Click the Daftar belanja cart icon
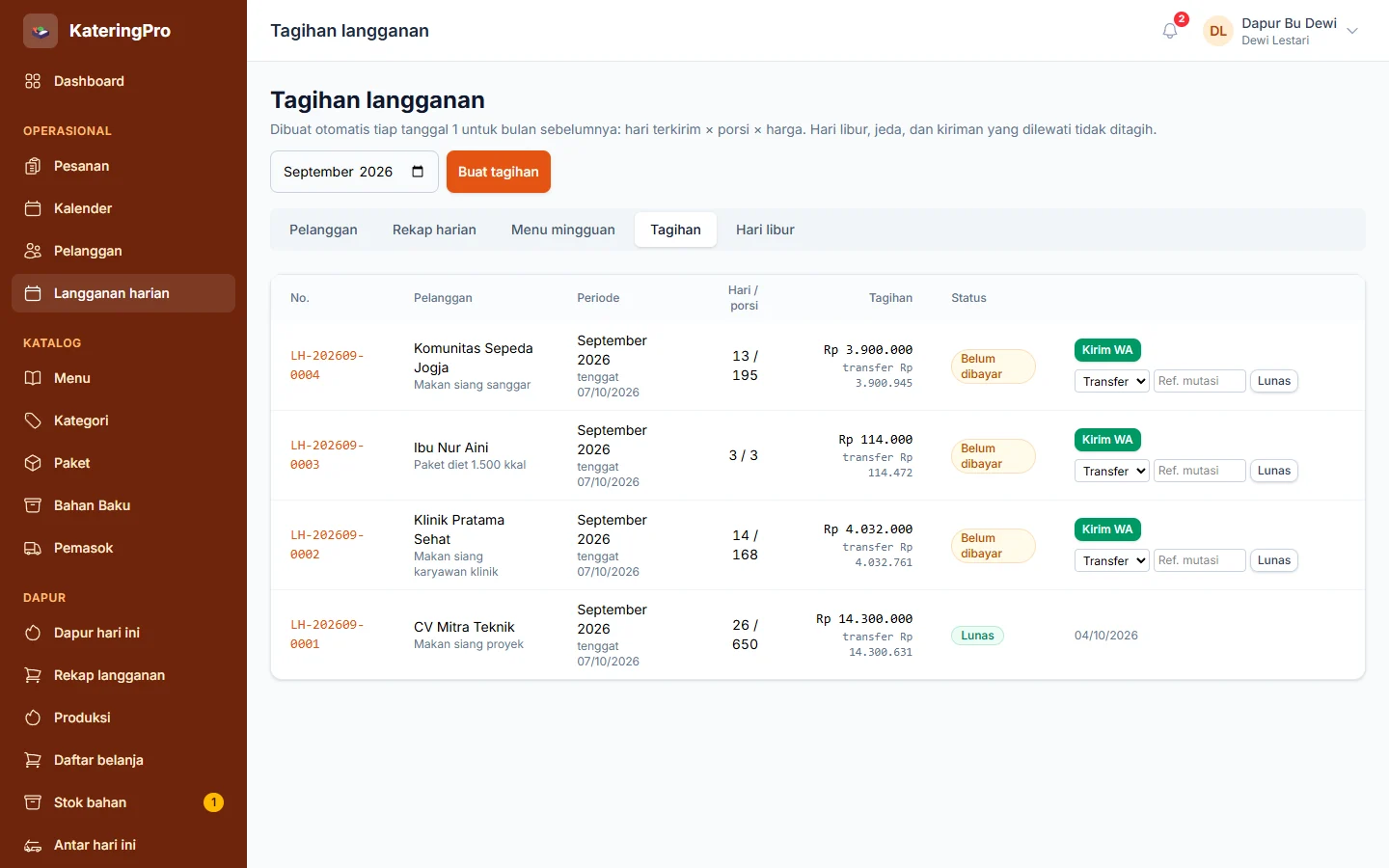 click(33, 760)
